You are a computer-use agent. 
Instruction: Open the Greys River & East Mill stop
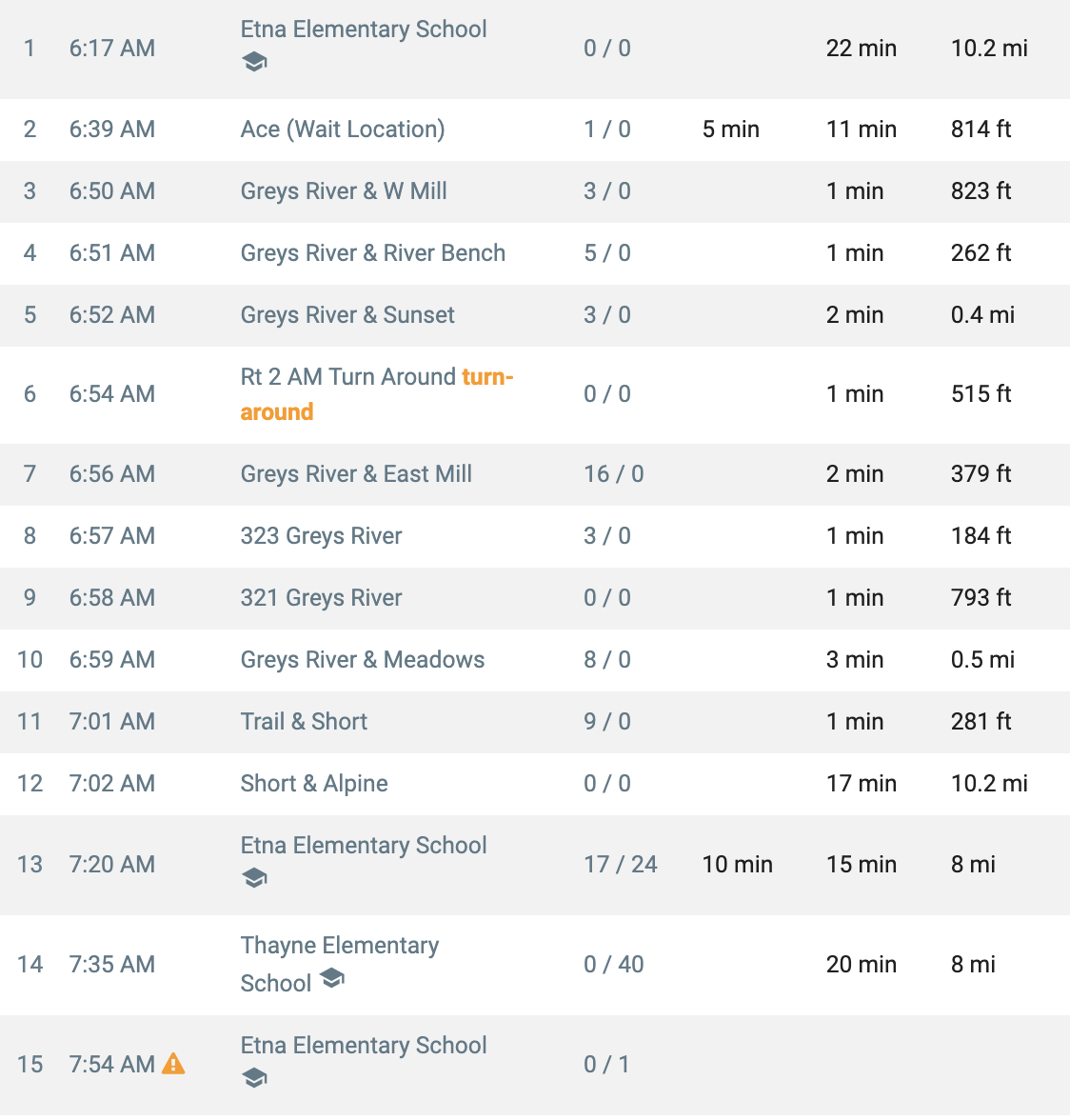pyautogui.click(x=356, y=474)
